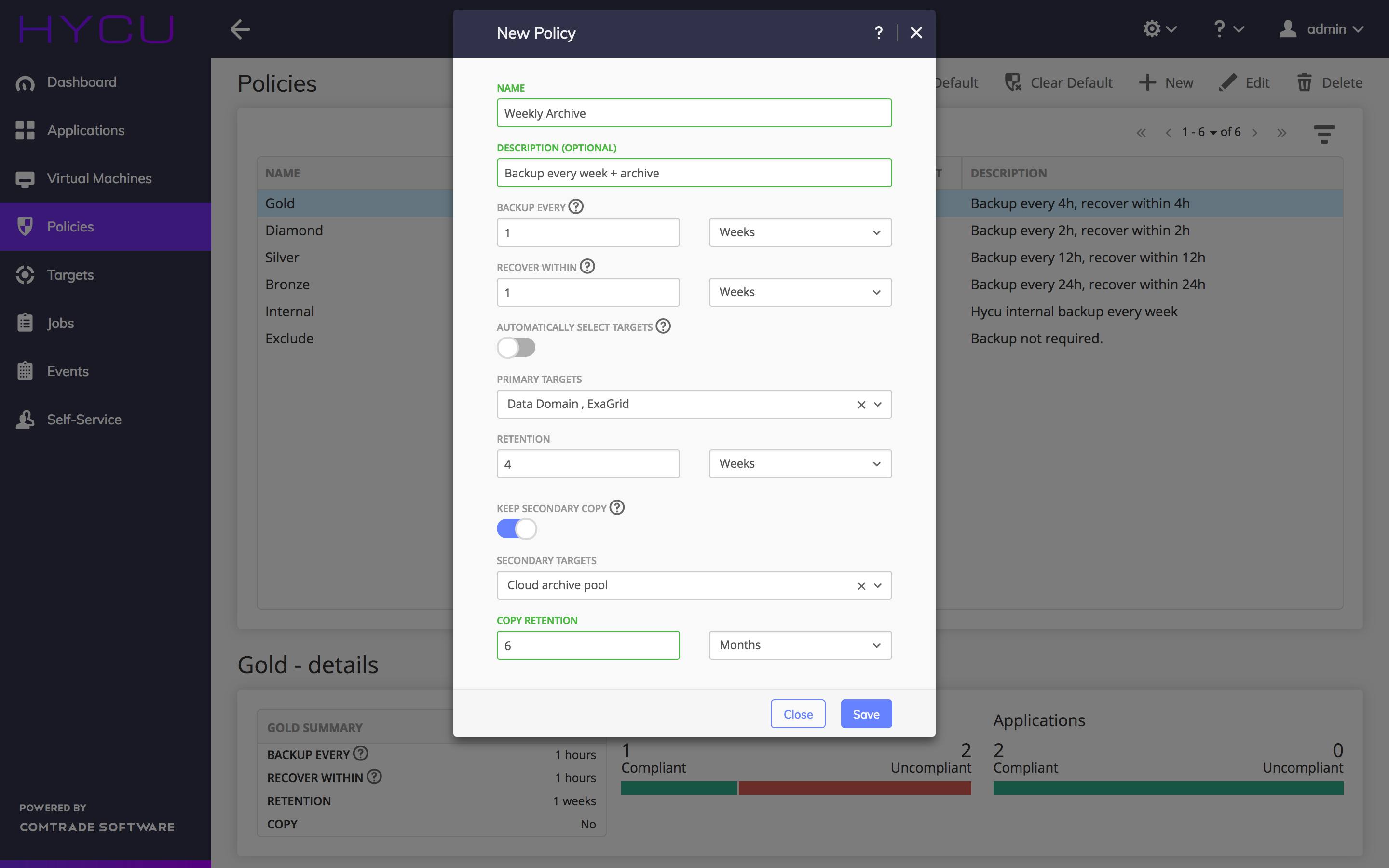The image size is (1389, 868).
Task: Save the new policy
Action: tap(866, 714)
